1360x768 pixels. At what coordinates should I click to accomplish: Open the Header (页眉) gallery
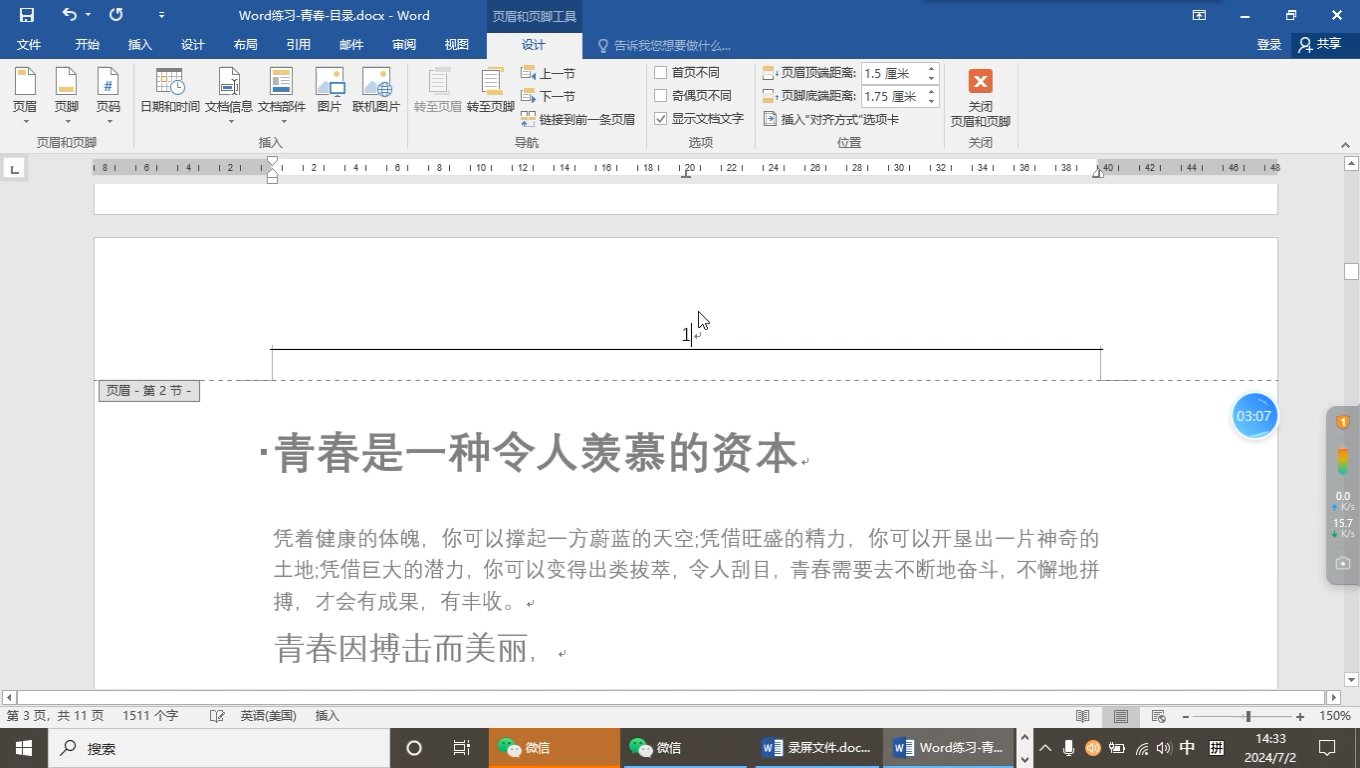pos(25,96)
